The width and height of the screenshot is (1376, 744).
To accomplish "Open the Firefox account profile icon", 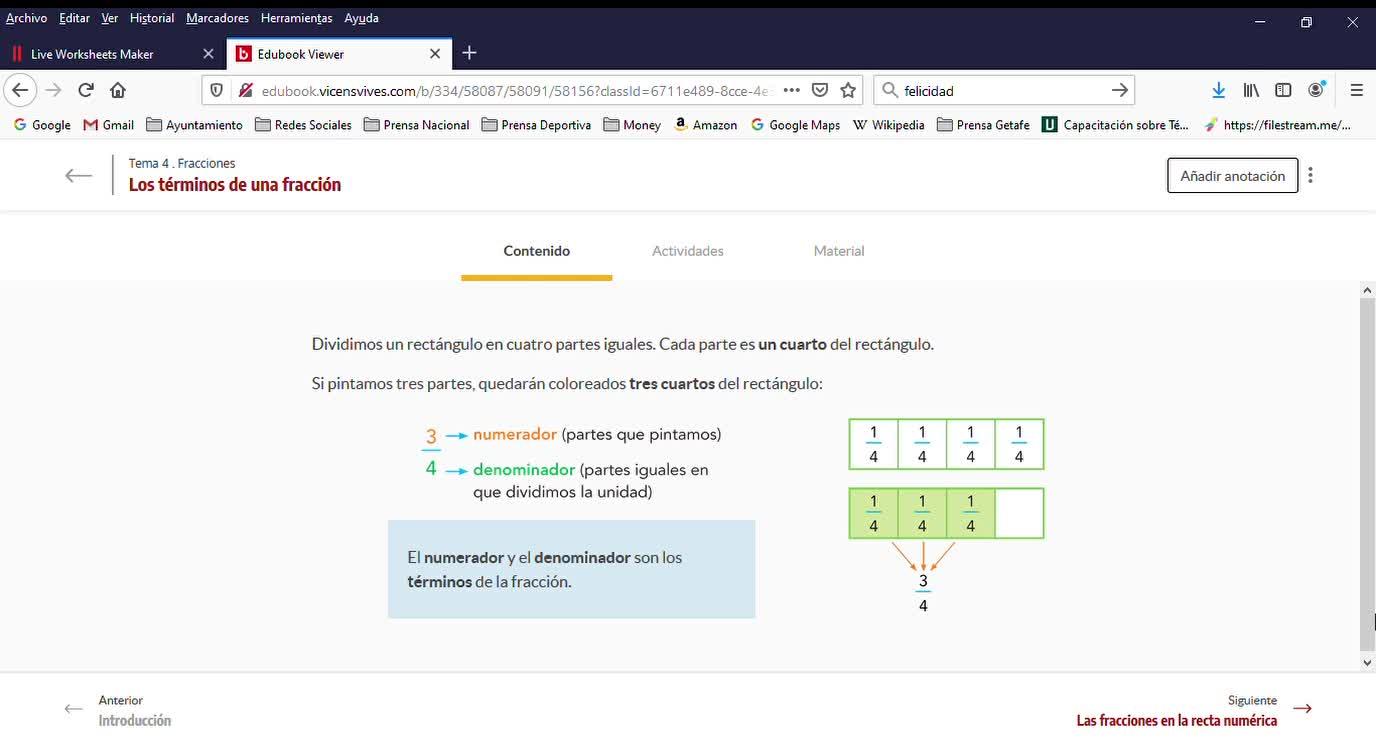I will pos(1316,89).
